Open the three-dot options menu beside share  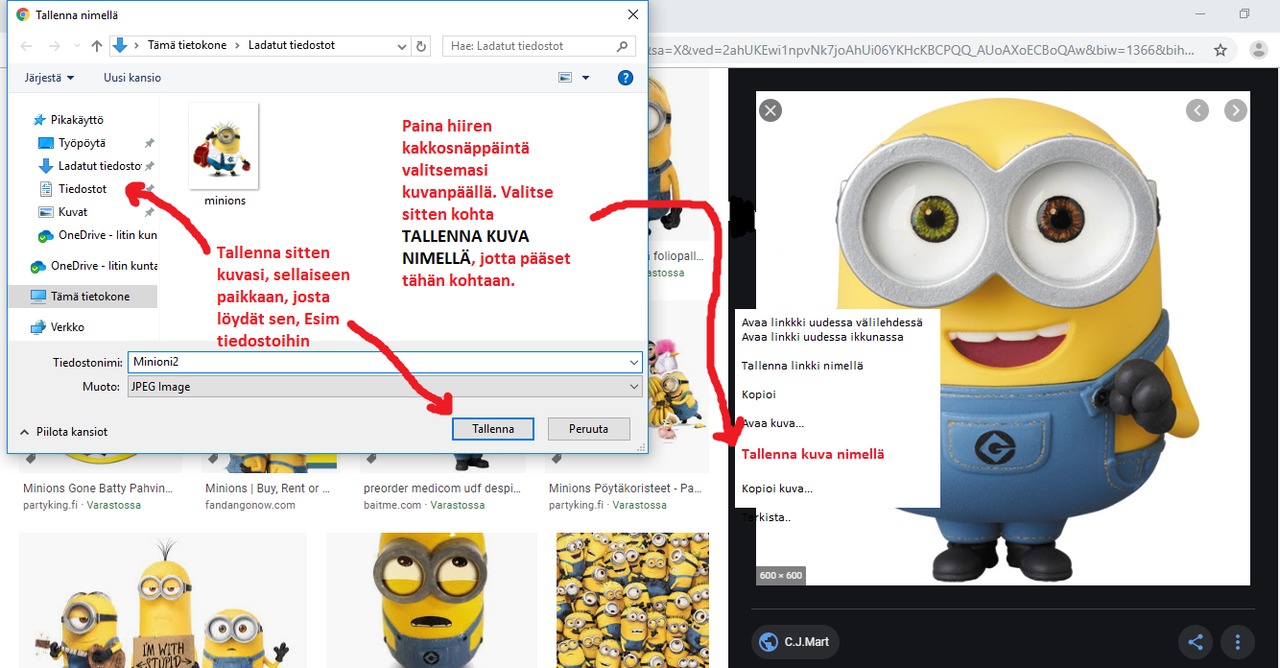point(1238,642)
